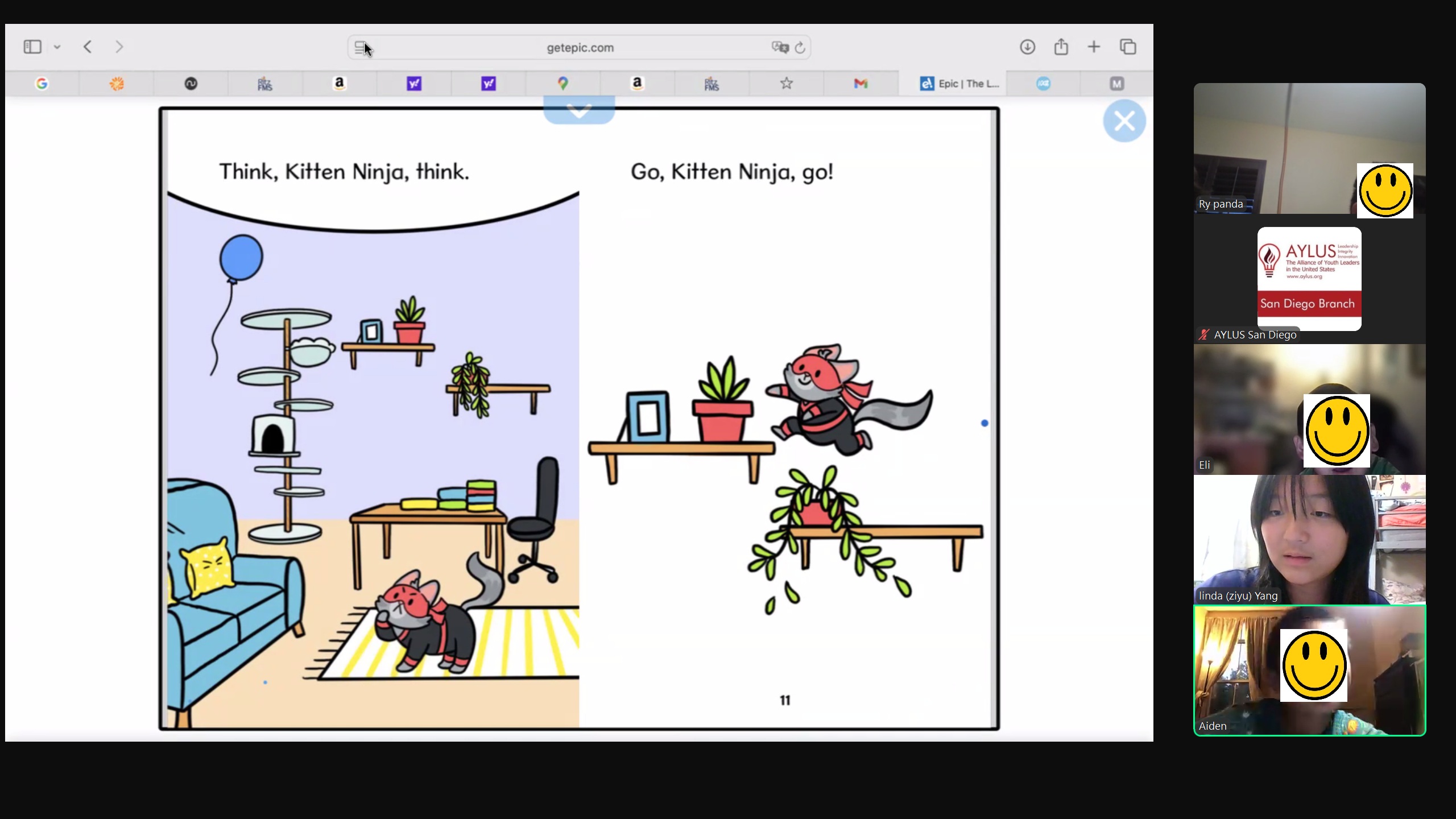Screen dimensions: 1456x819
Task: Turn to next page via blue dot
Action: pyautogui.click(x=985, y=423)
